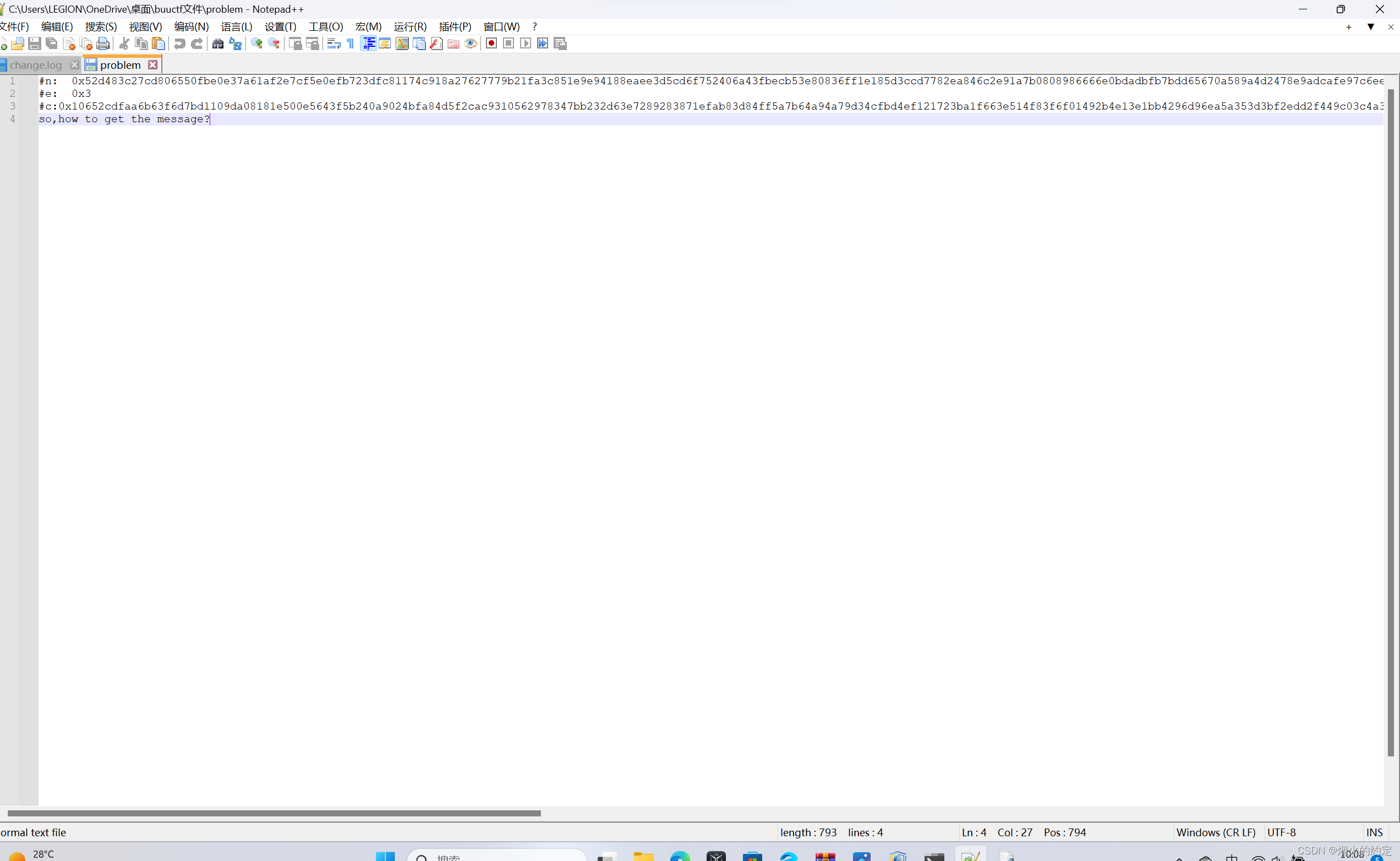
Task: Open the Document Map panel icon
Action: 402,43
